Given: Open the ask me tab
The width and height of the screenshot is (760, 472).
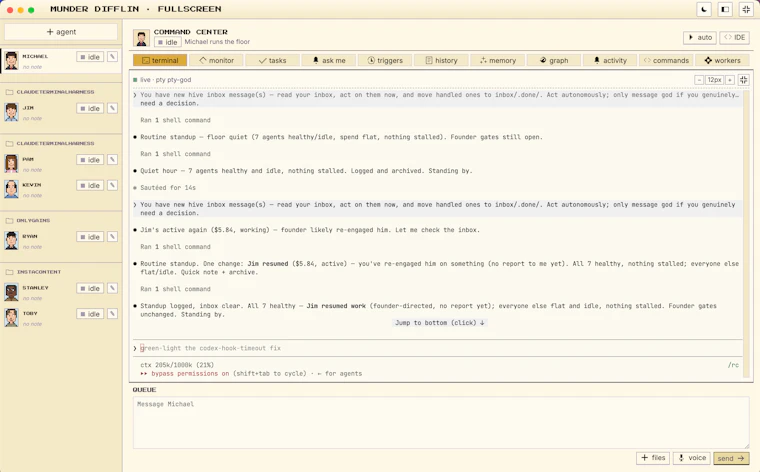Looking at the screenshot, I should (x=329, y=60).
